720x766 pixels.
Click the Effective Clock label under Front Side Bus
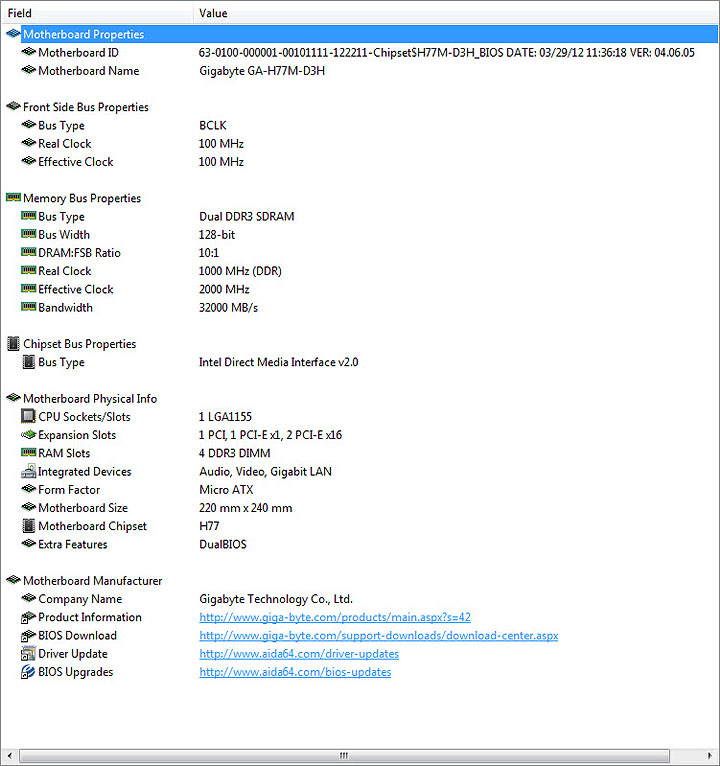click(76, 162)
